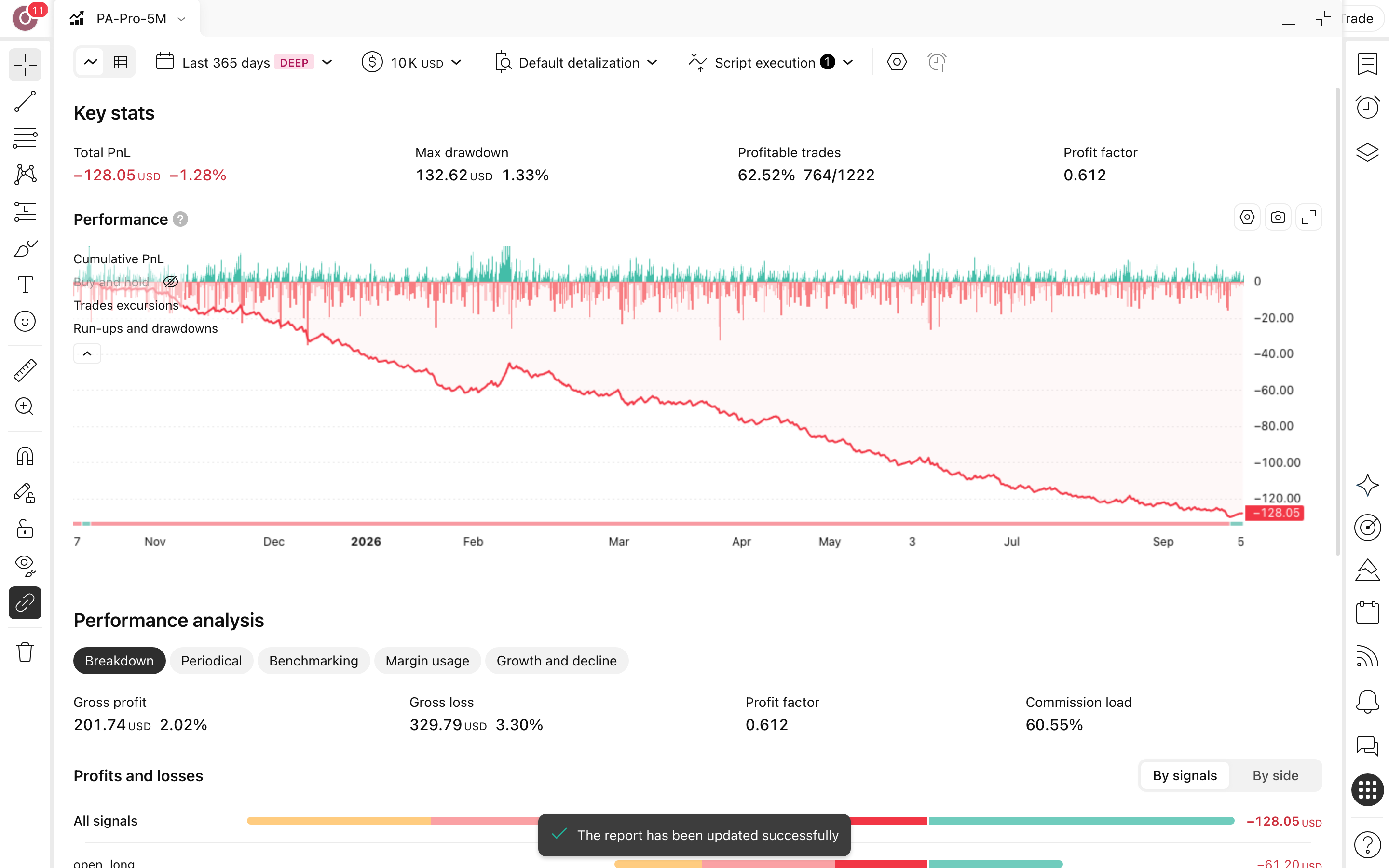Screen dimensions: 1389x868
Task: Open strategy settings hexagon icon in toolbar
Action: (897, 62)
